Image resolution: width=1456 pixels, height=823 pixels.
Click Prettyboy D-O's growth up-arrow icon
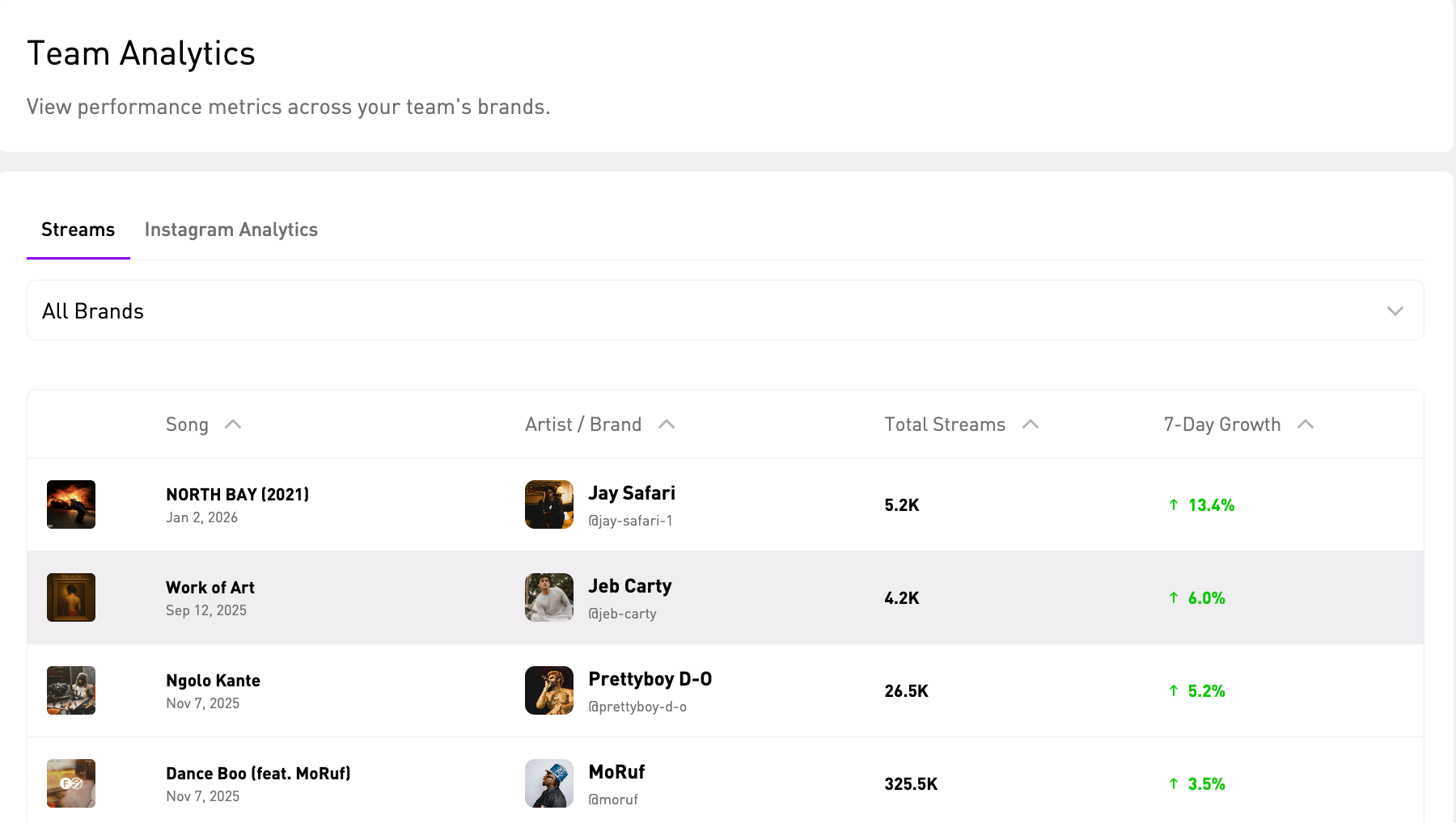point(1174,691)
